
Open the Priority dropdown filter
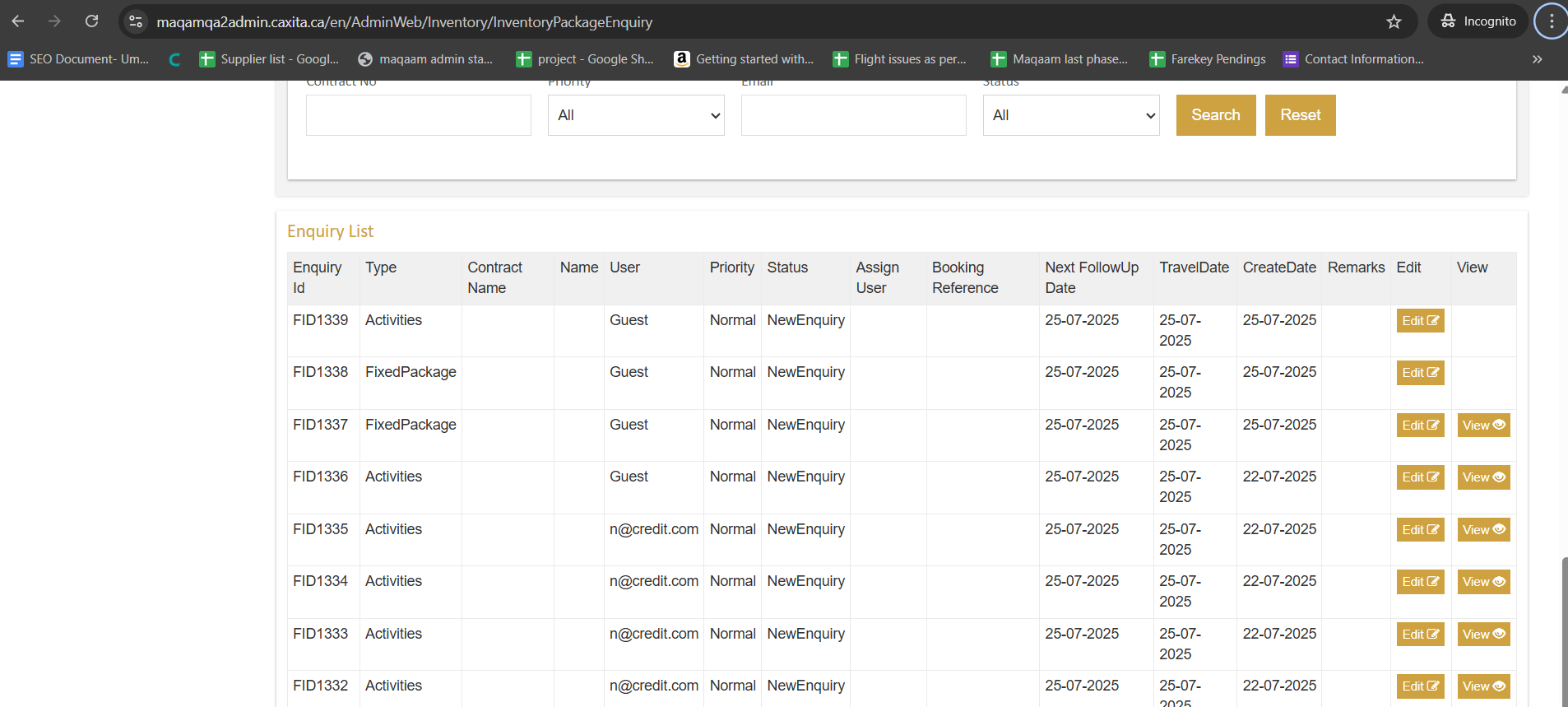click(636, 115)
